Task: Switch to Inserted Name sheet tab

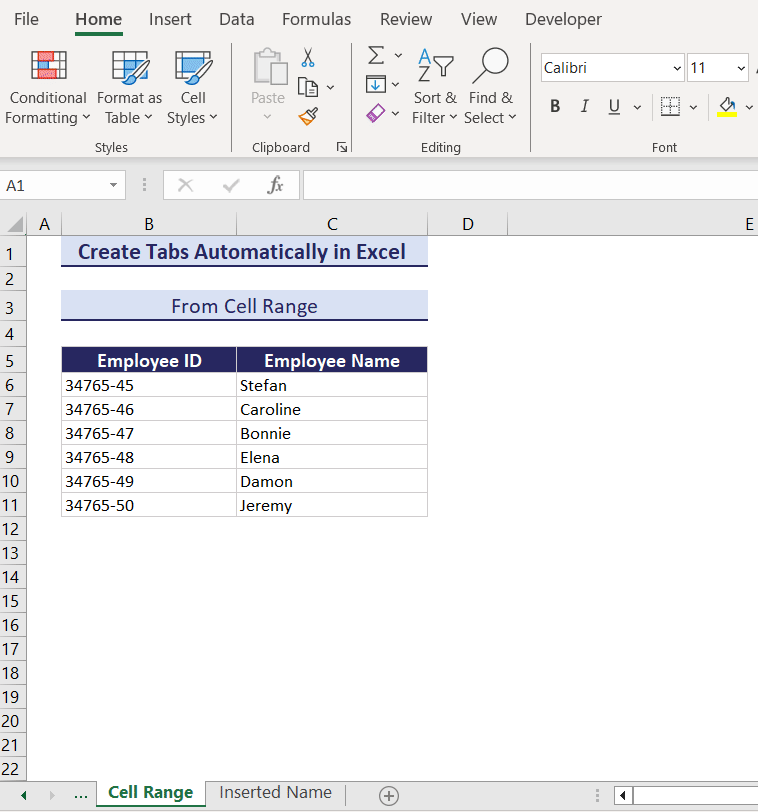Action: (x=275, y=793)
